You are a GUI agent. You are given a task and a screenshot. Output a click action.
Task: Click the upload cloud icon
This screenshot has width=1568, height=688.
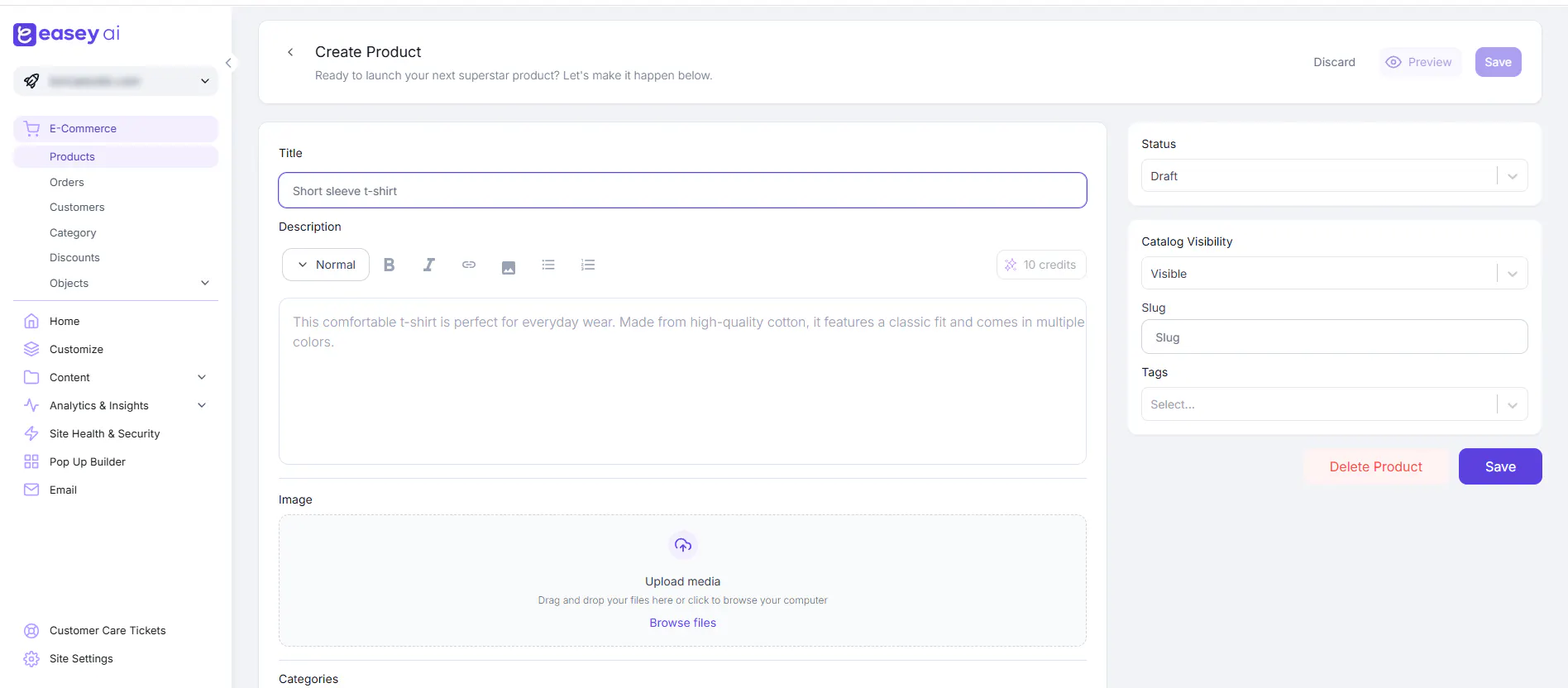pos(683,545)
